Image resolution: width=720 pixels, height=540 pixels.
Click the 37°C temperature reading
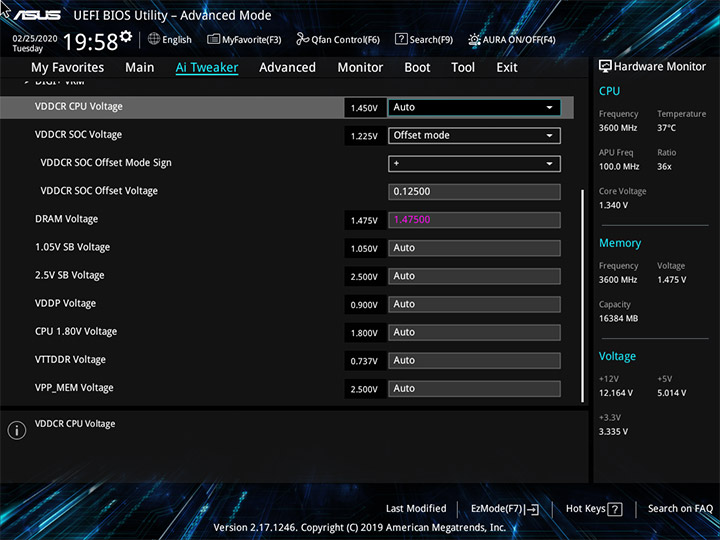click(x=666, y=128)
